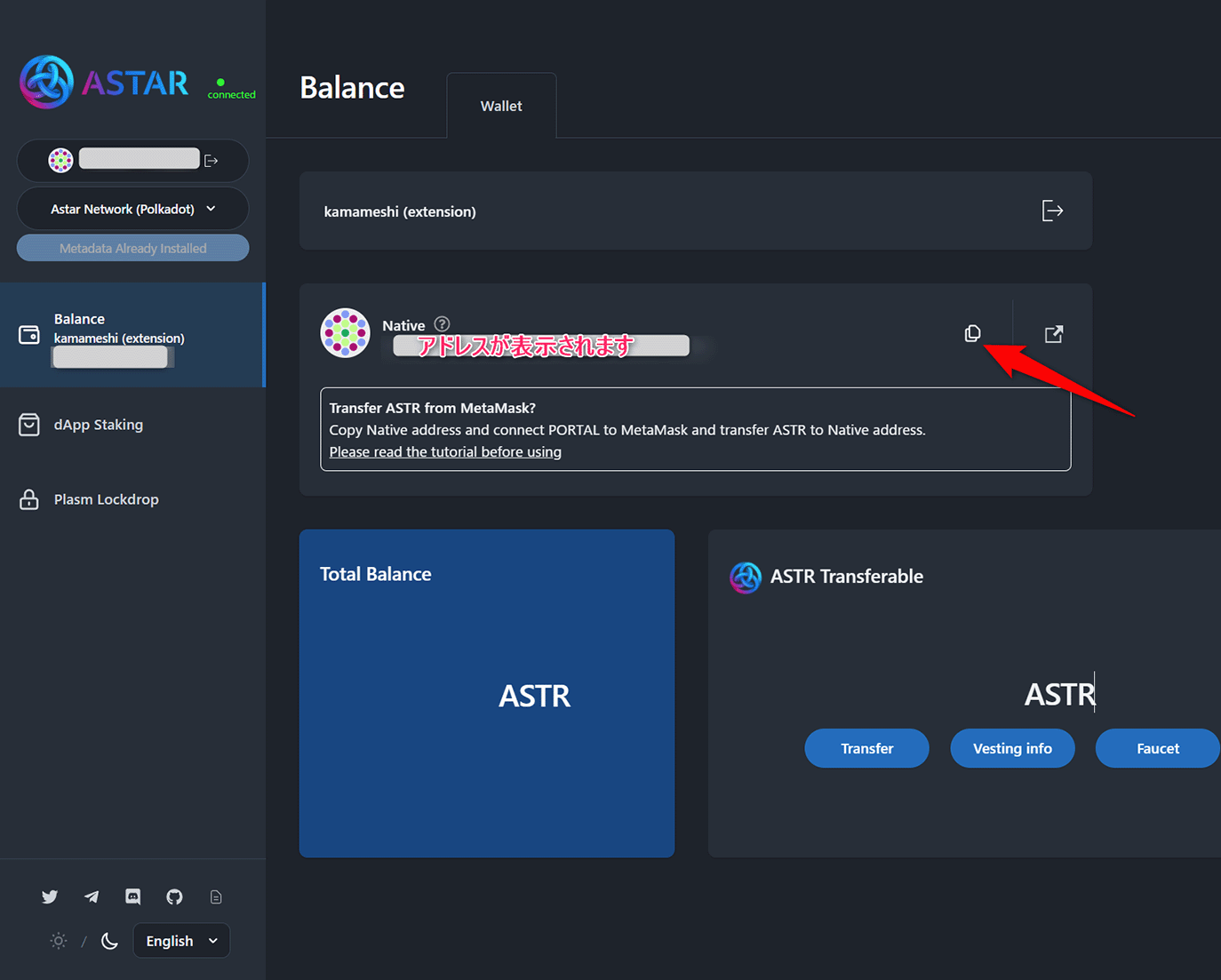Click the ASTR Transferable token icon
1221x980 pixels.
(x=745, y=578)
